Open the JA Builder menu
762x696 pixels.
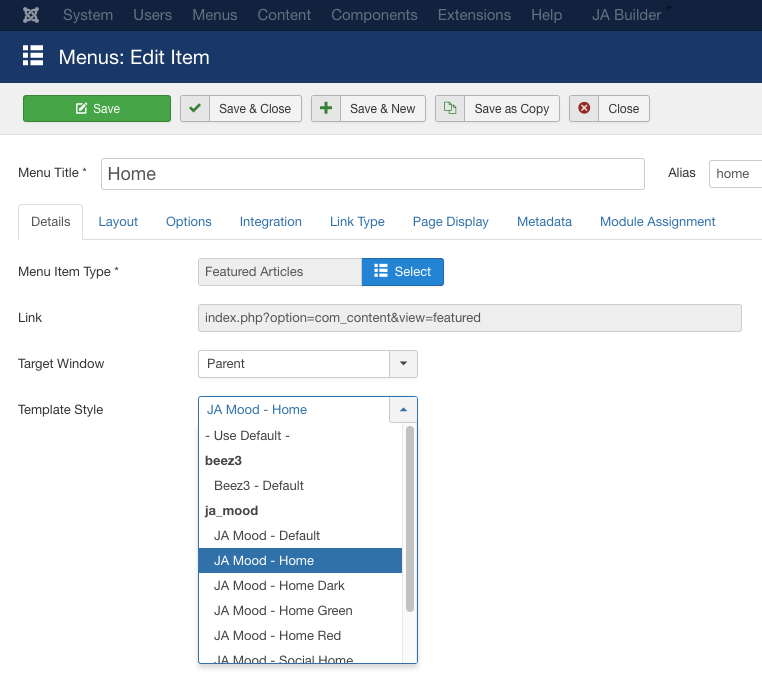point(626,15)
